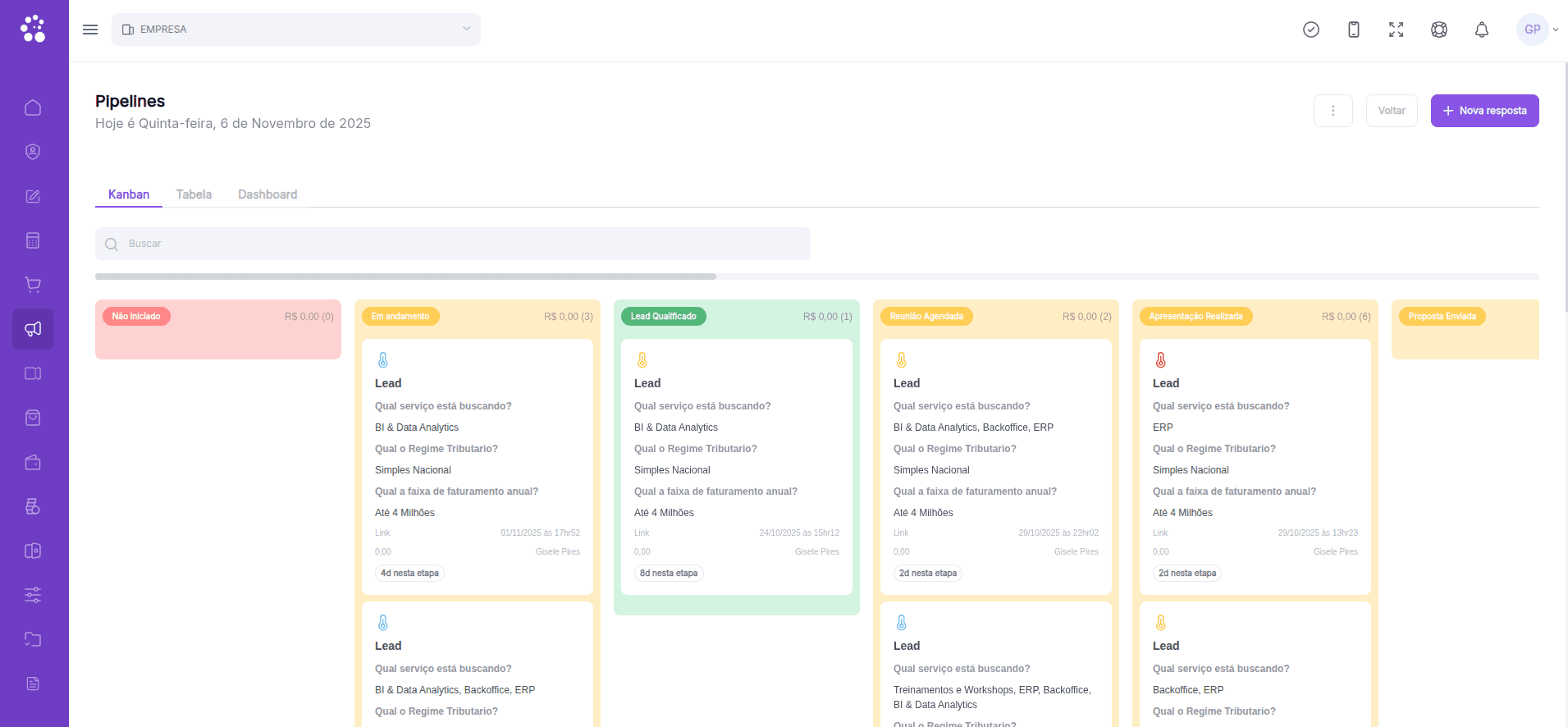Click 2d nesta etapa badge in Reunião Agendada
1568x727 pixels.
point(928,574)
